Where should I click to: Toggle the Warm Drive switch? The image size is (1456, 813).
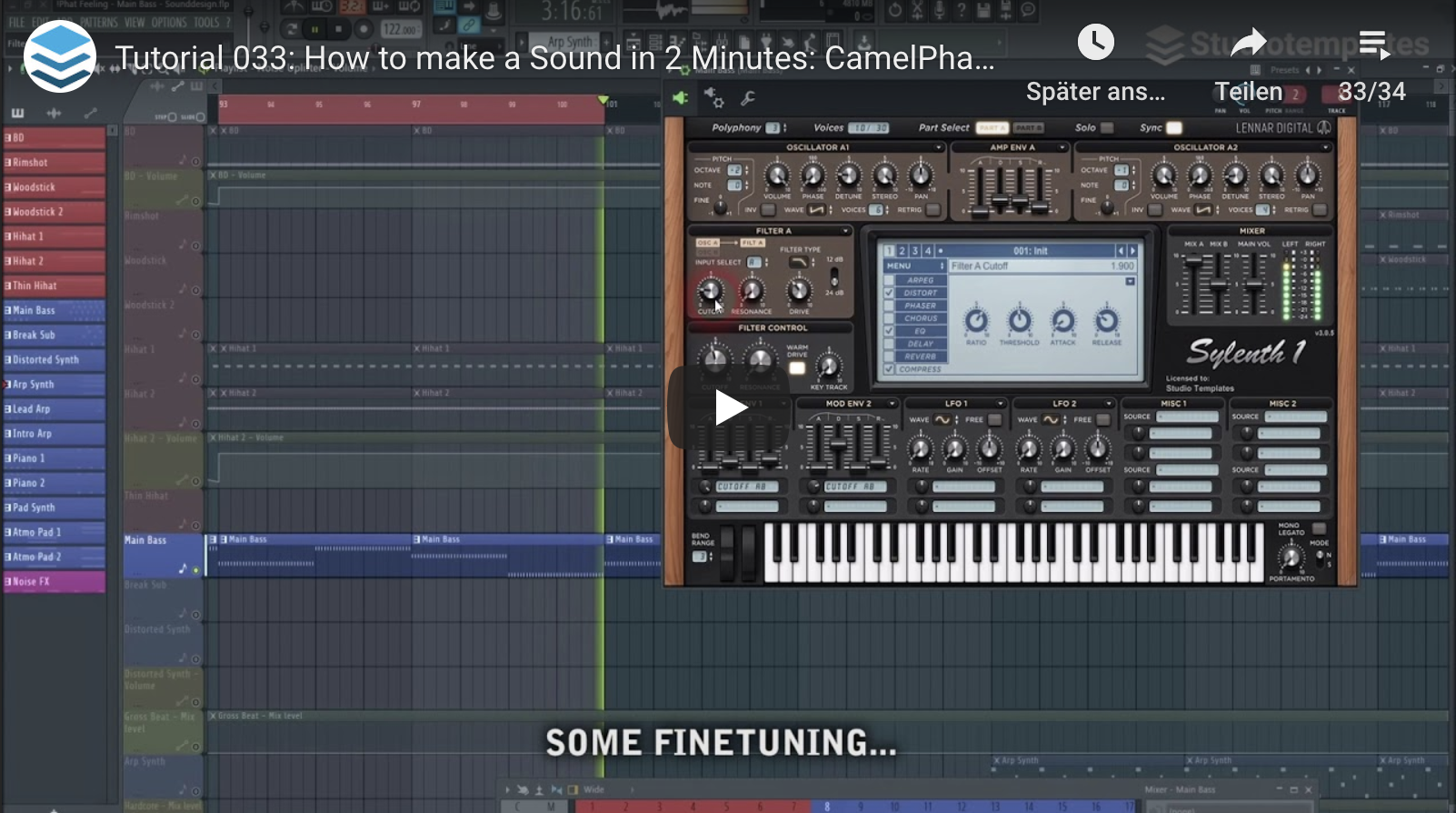click(797, 368)
